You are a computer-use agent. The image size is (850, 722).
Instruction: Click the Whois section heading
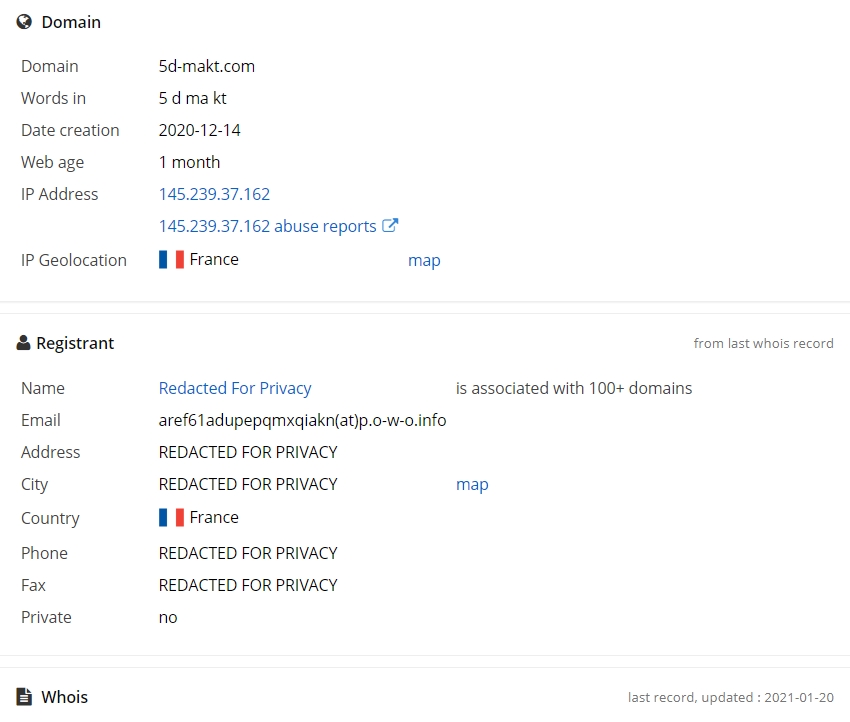65,697
